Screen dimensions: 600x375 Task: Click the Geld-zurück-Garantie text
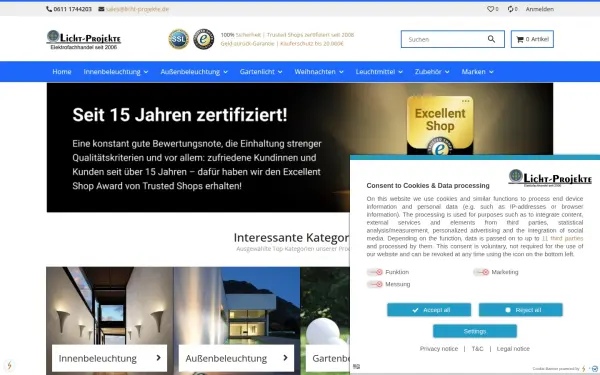pos(247,44)
